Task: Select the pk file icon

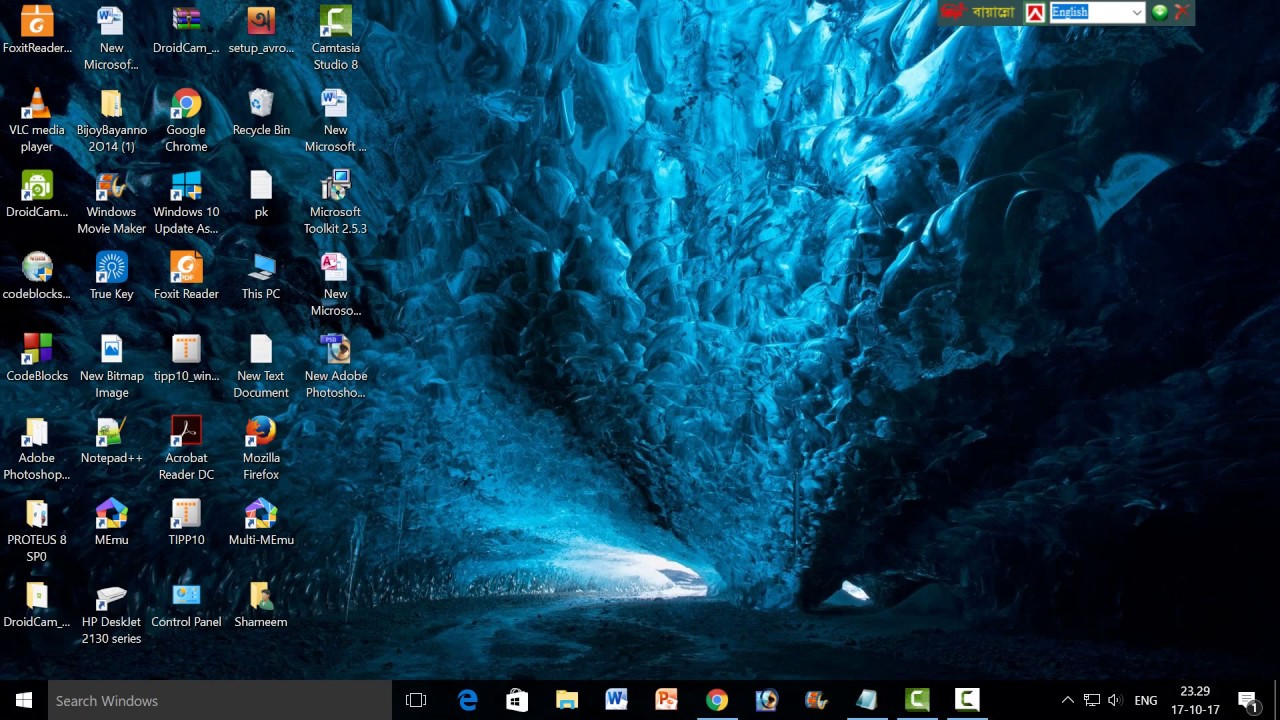Action: point(261,194)
